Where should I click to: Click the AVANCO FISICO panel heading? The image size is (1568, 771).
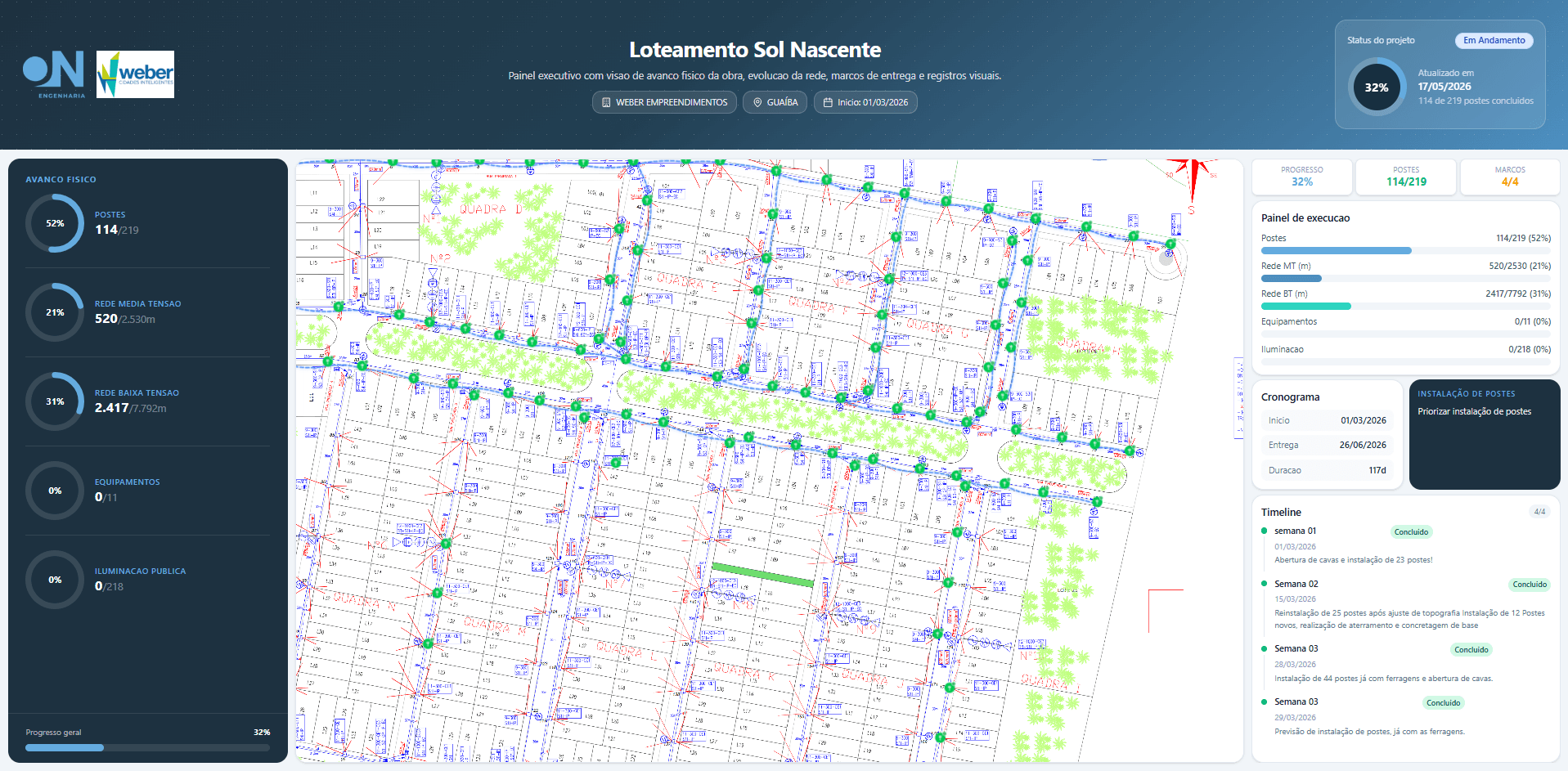click(61, 179)
